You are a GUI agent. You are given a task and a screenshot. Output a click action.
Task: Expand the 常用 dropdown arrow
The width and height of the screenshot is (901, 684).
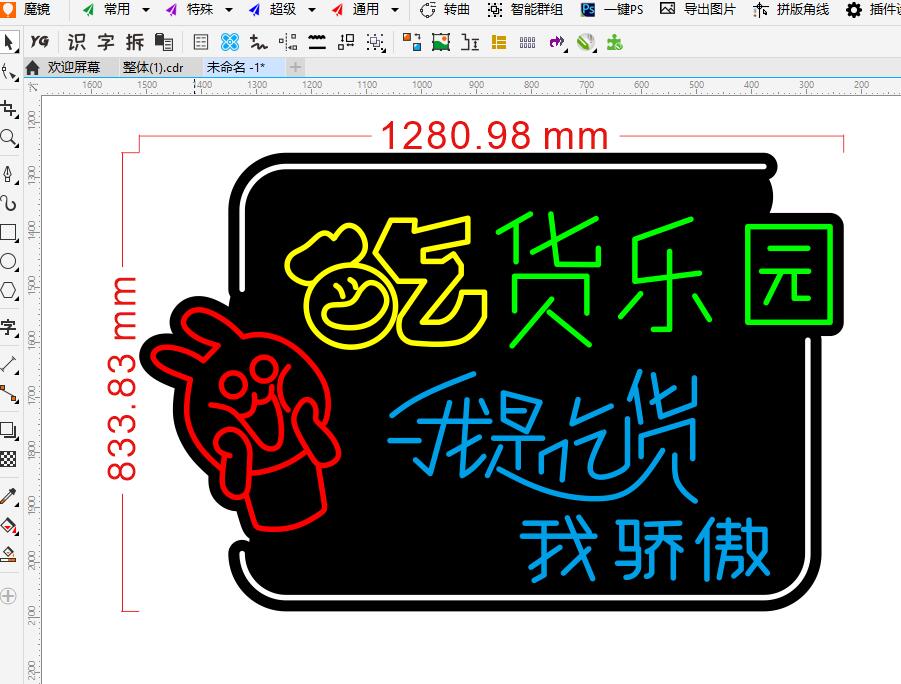click(145, 10)
